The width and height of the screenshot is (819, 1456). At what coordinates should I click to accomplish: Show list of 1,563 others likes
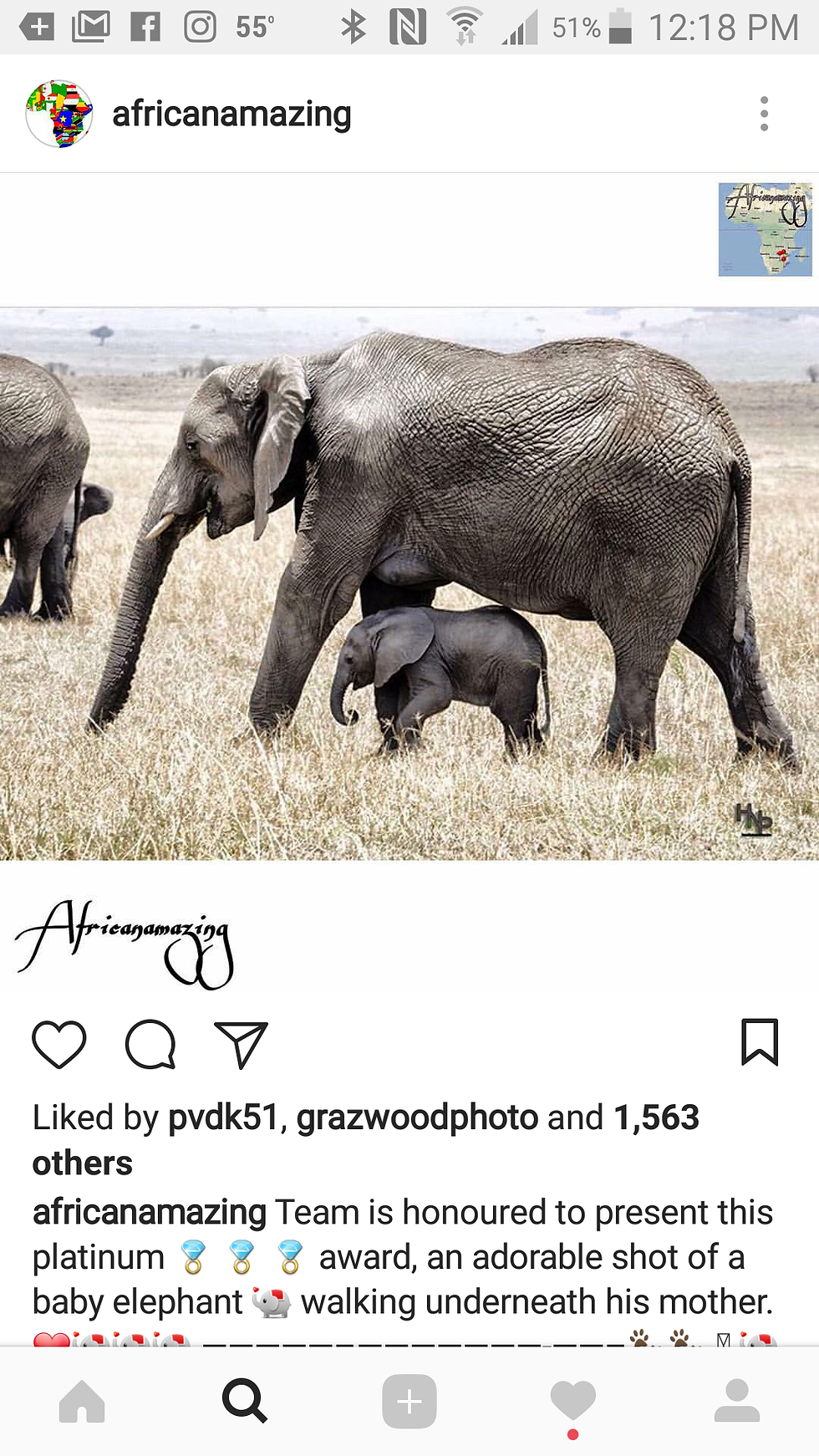click(x=365, y=1140)
